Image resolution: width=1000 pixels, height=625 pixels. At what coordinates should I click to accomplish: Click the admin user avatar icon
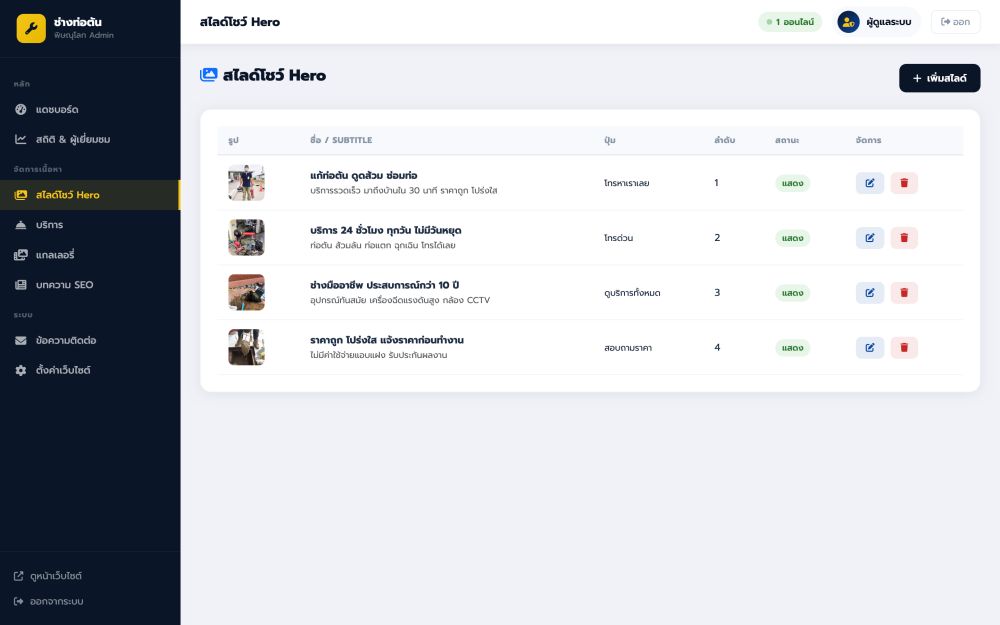[x=848, y=22]
